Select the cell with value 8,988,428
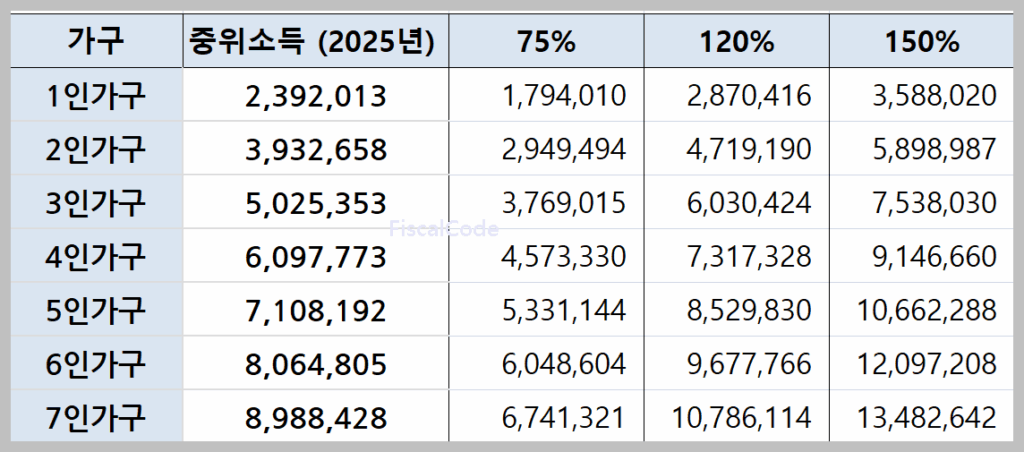Screen dimensions: 1024x452 click(x=315, y=417)
